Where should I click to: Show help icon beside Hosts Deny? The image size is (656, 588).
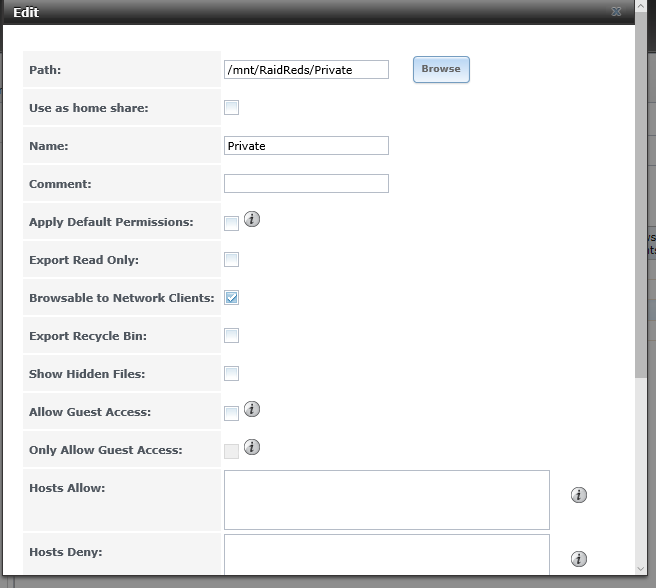pyautogui.click(x=579, y=559)
